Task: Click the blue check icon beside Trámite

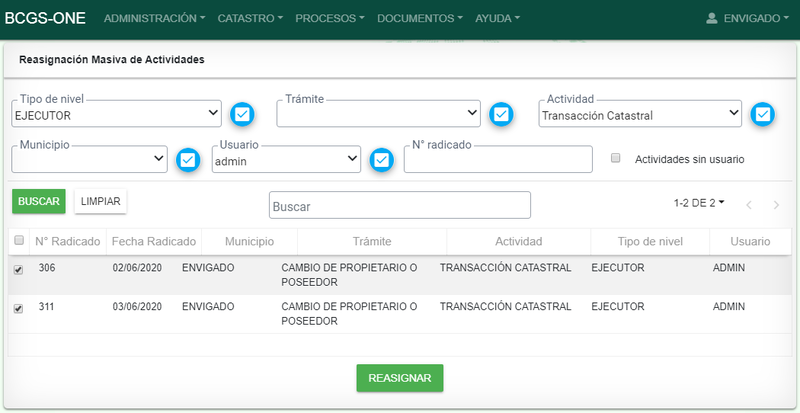Action: (502, 114)
